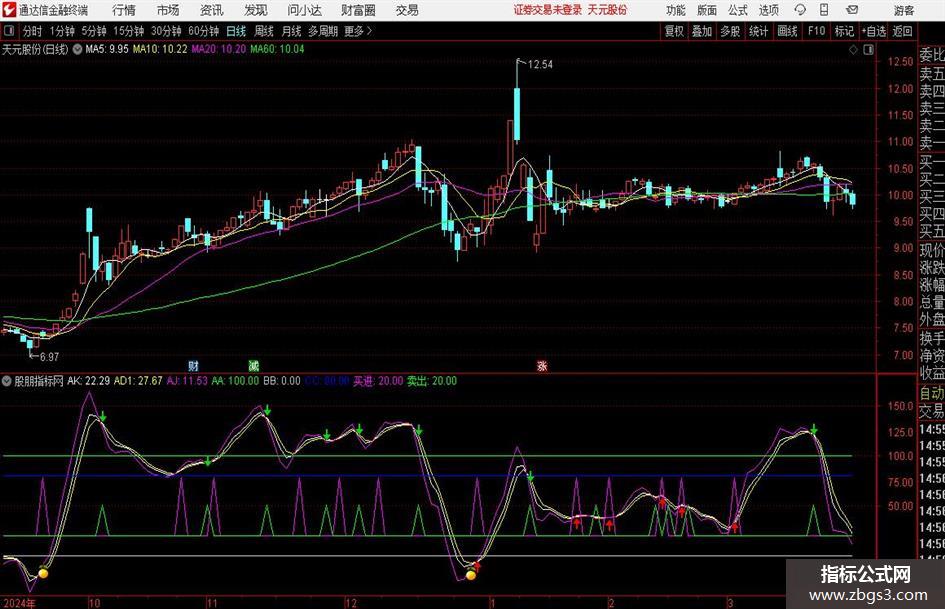Click the 股朋指标网 indicator name
Image resolution: width=945 pixels, height=609 pixels.
point(39,381)
